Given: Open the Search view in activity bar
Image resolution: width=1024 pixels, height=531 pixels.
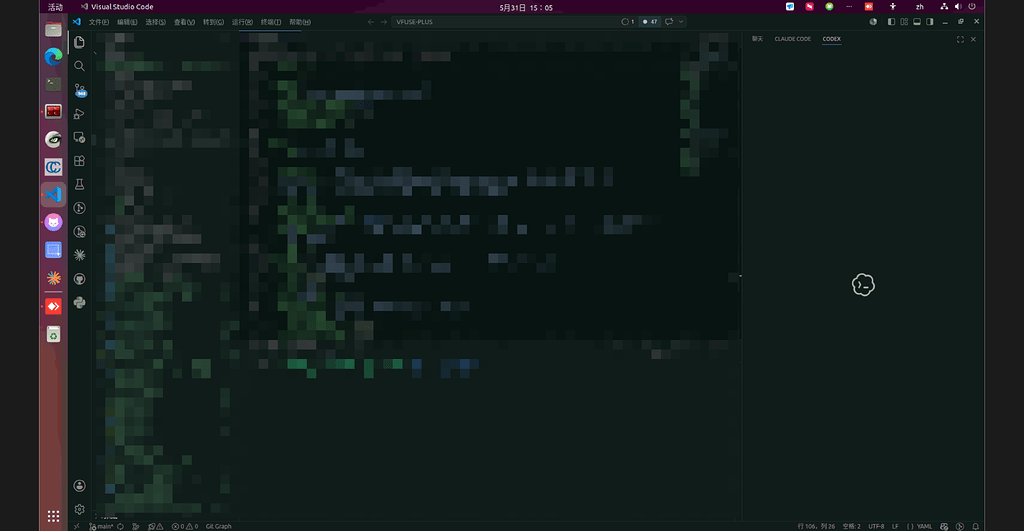Looking at the screenshot, I should [x=79, y=66].
